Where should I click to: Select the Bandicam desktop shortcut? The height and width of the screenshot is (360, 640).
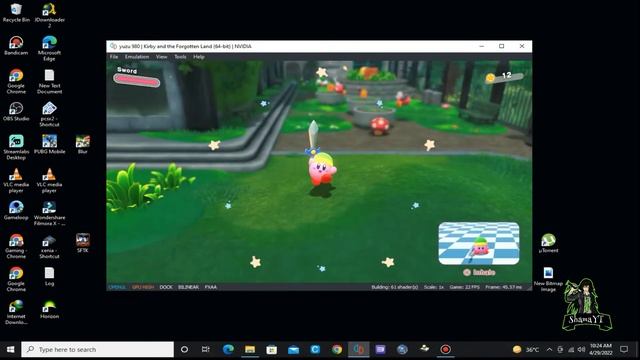tap(16, 45)
